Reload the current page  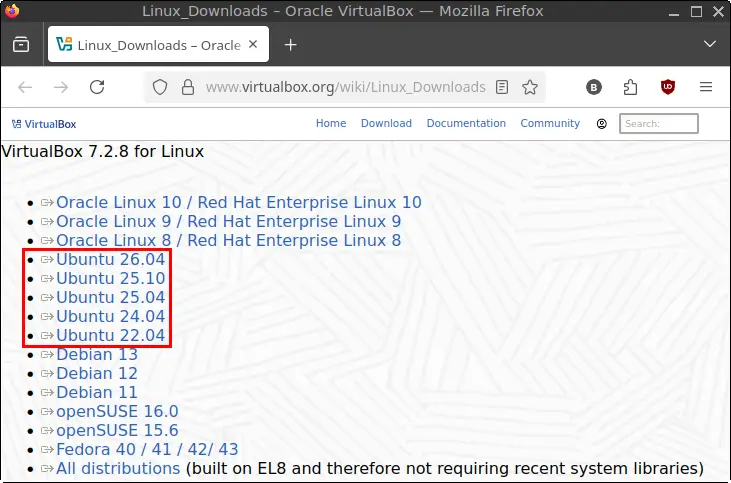coord(97,87)
